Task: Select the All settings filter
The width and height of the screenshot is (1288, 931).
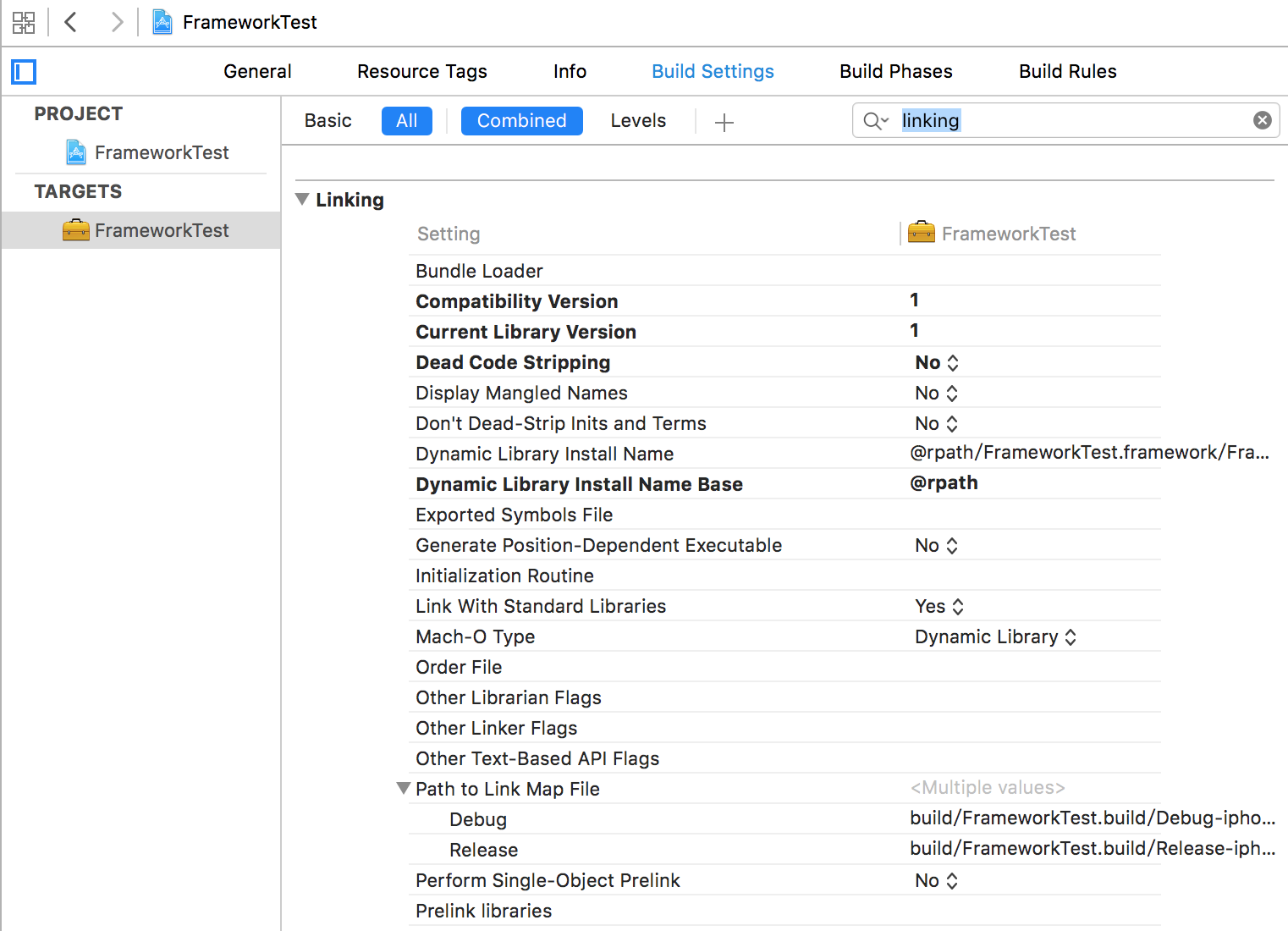Action: click(406, 121)
